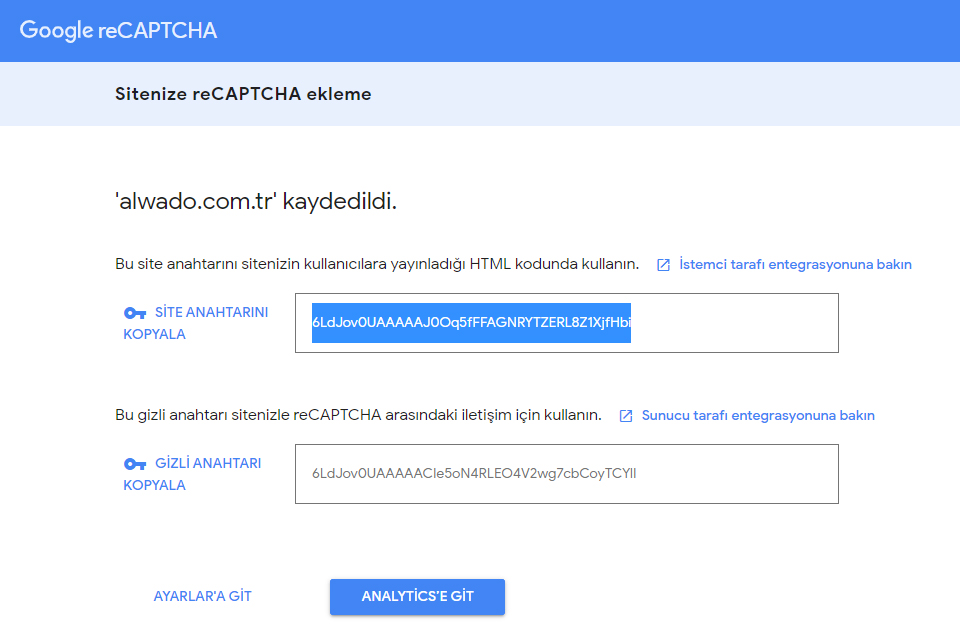Click the reCAPTCHA wordmark in the header
The height and width of the screenshot is (638, 960).
pyautogui.click(x=157, y=31)
